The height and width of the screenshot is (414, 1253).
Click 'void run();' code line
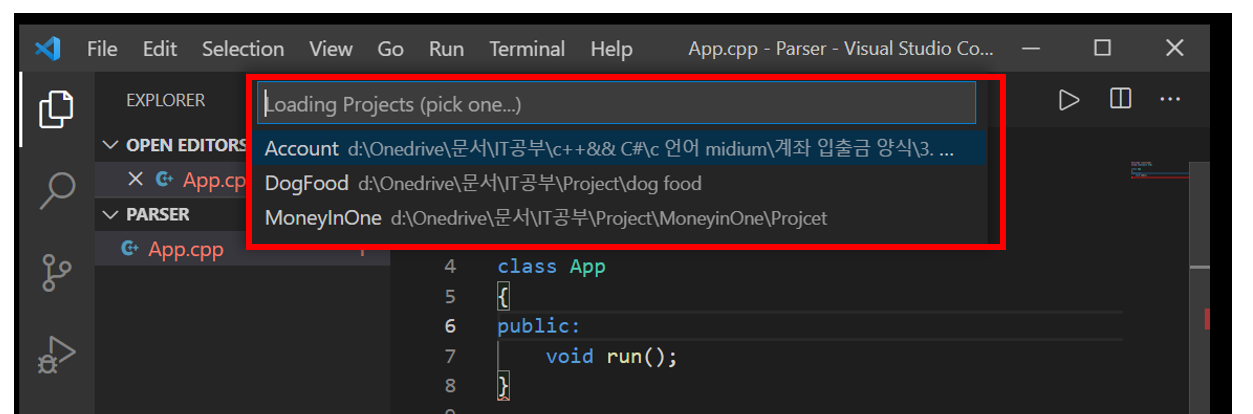coord(611,356)
